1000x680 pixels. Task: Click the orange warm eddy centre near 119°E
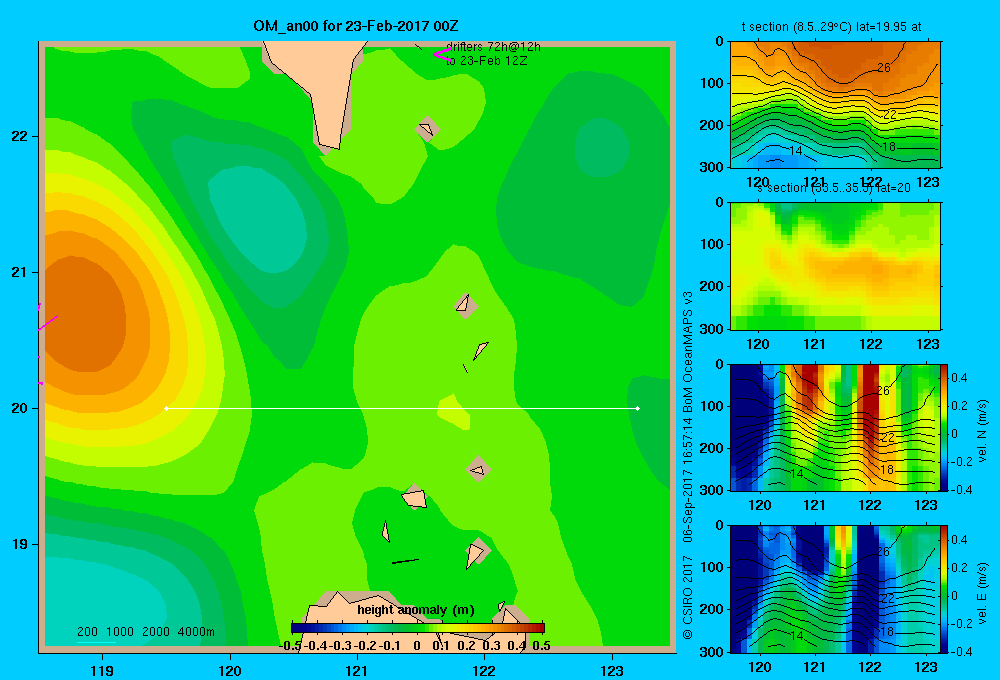[83, 314]
